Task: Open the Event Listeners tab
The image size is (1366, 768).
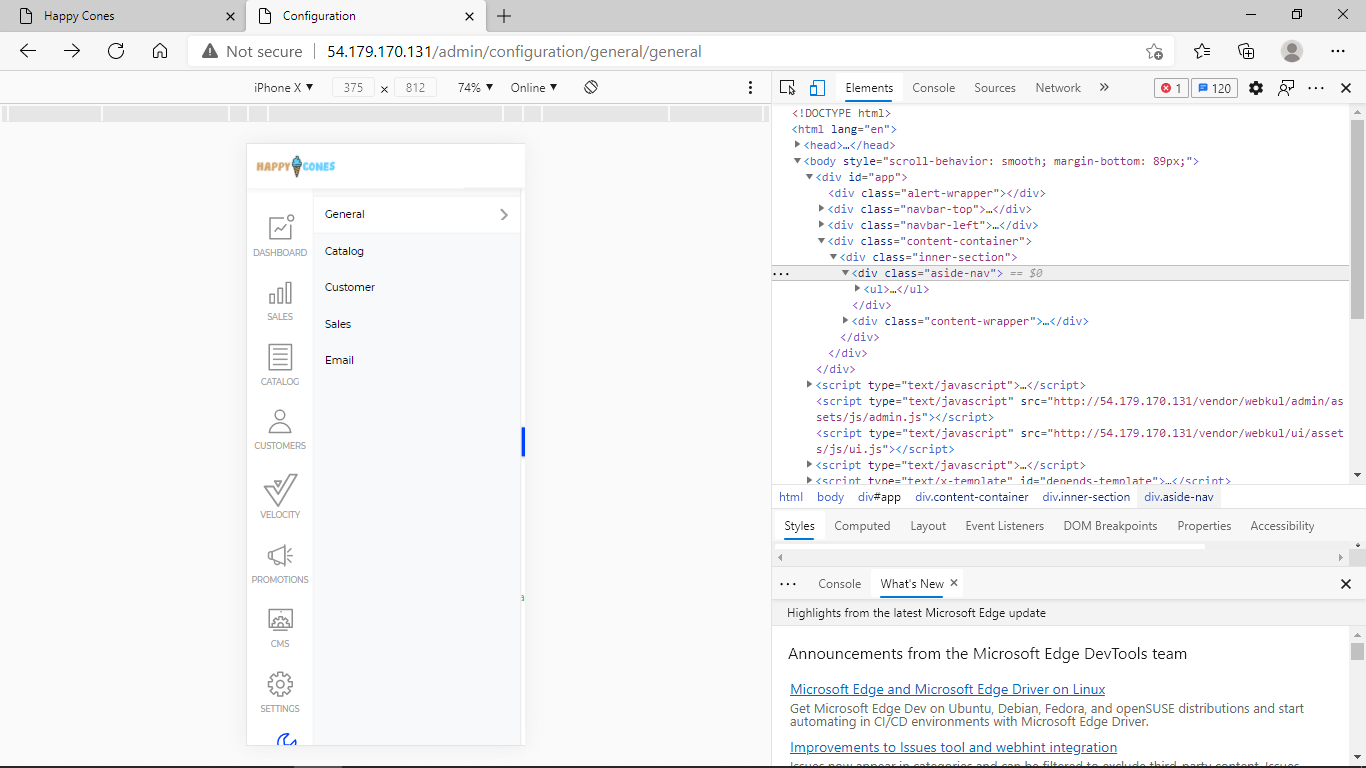Action: click(1004, 526)
